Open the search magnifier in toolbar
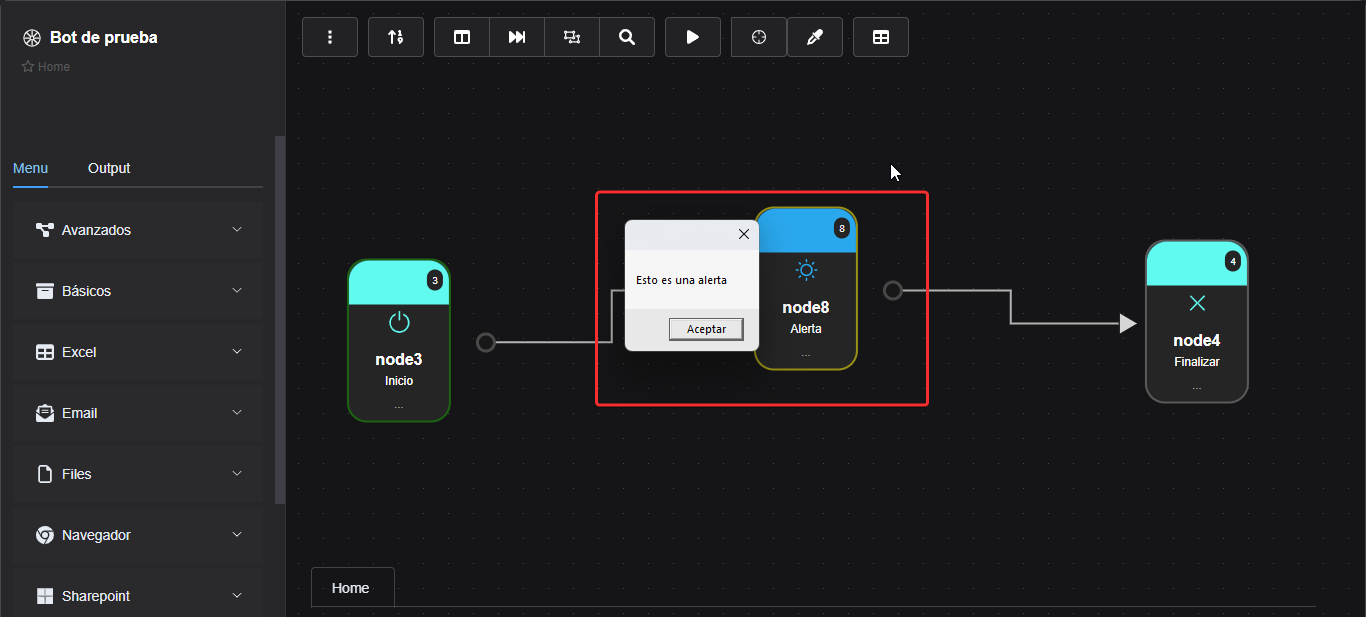 tap(627, 37)
